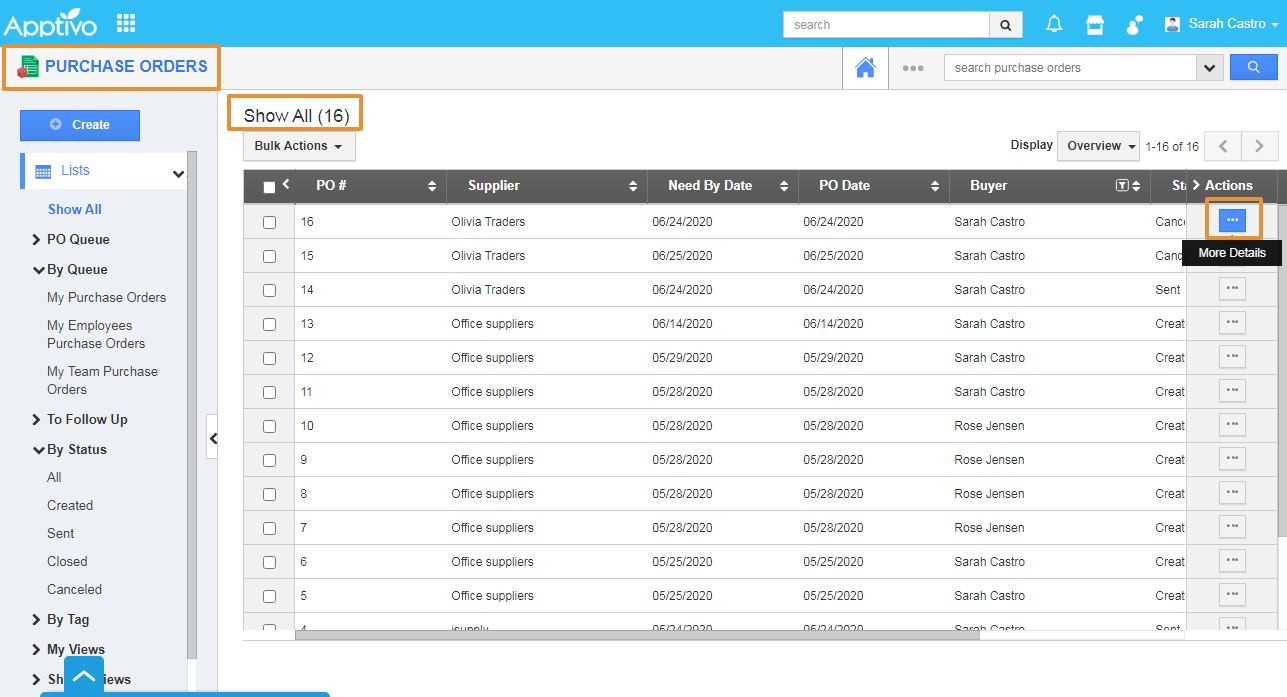Open purchase order number 14 link
Viewport: 1287px width, 697px height.
click(x=307, y=290)
